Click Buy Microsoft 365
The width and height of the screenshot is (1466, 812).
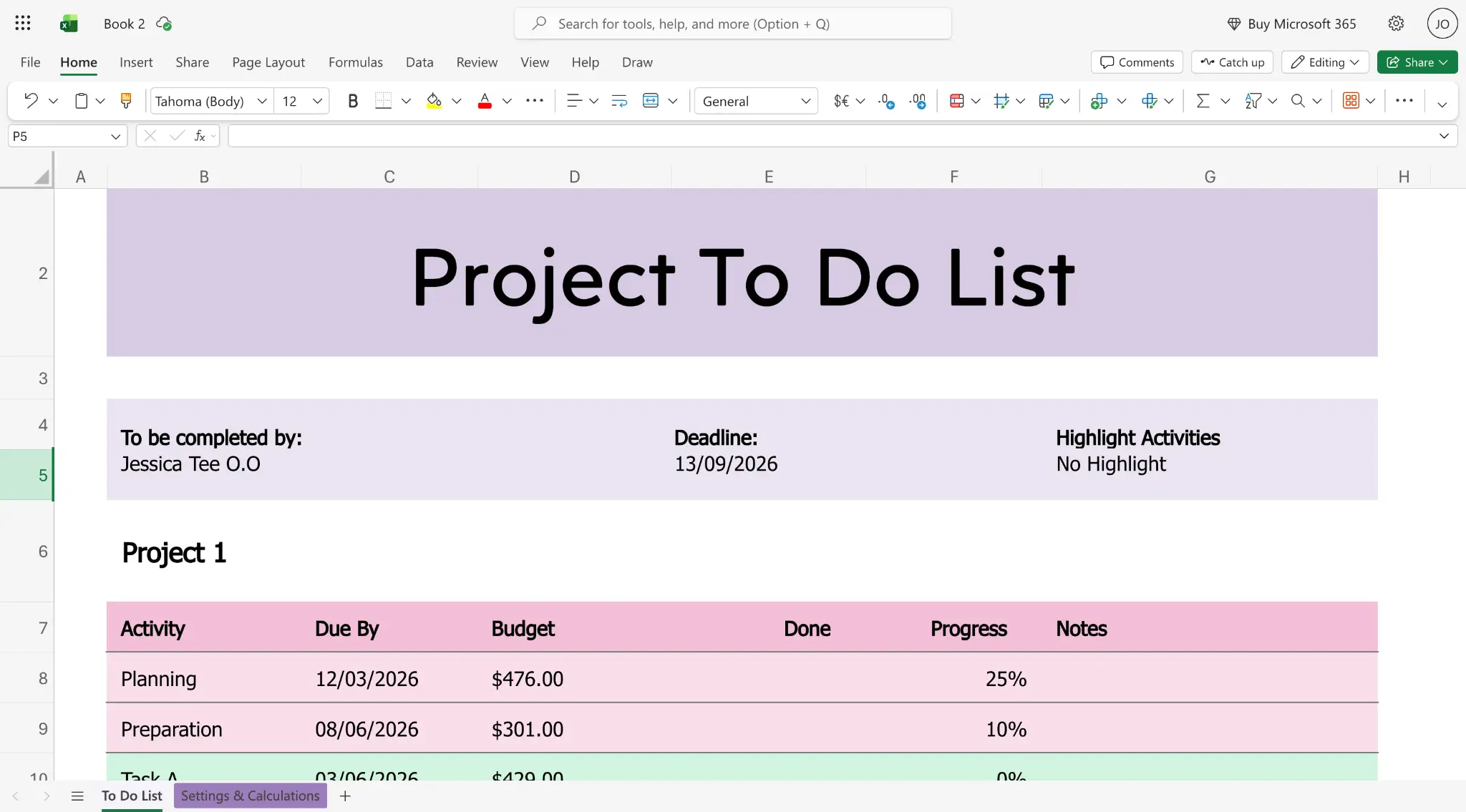click(x=1291, y=24)
